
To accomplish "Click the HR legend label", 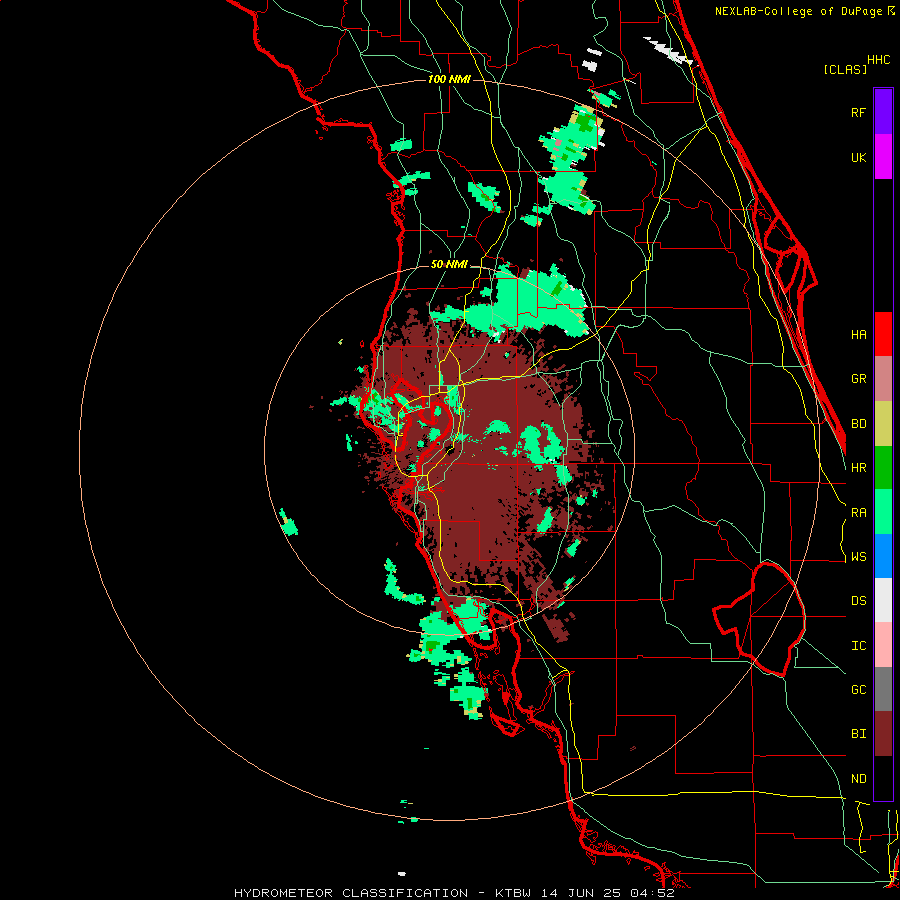I will tap(859, 468).
